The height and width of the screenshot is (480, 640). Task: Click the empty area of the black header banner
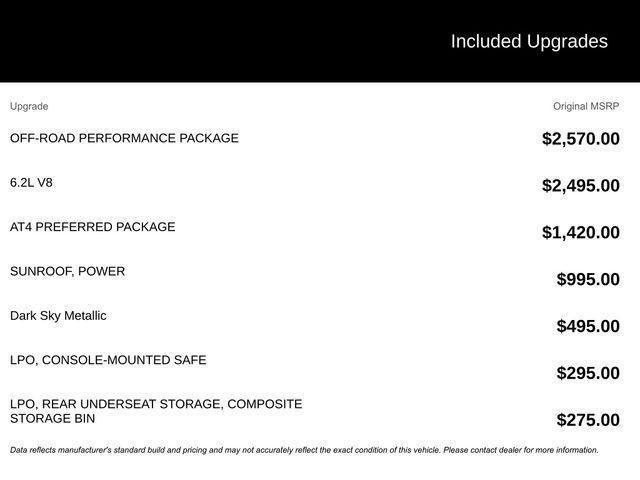(x=200, y=41)
